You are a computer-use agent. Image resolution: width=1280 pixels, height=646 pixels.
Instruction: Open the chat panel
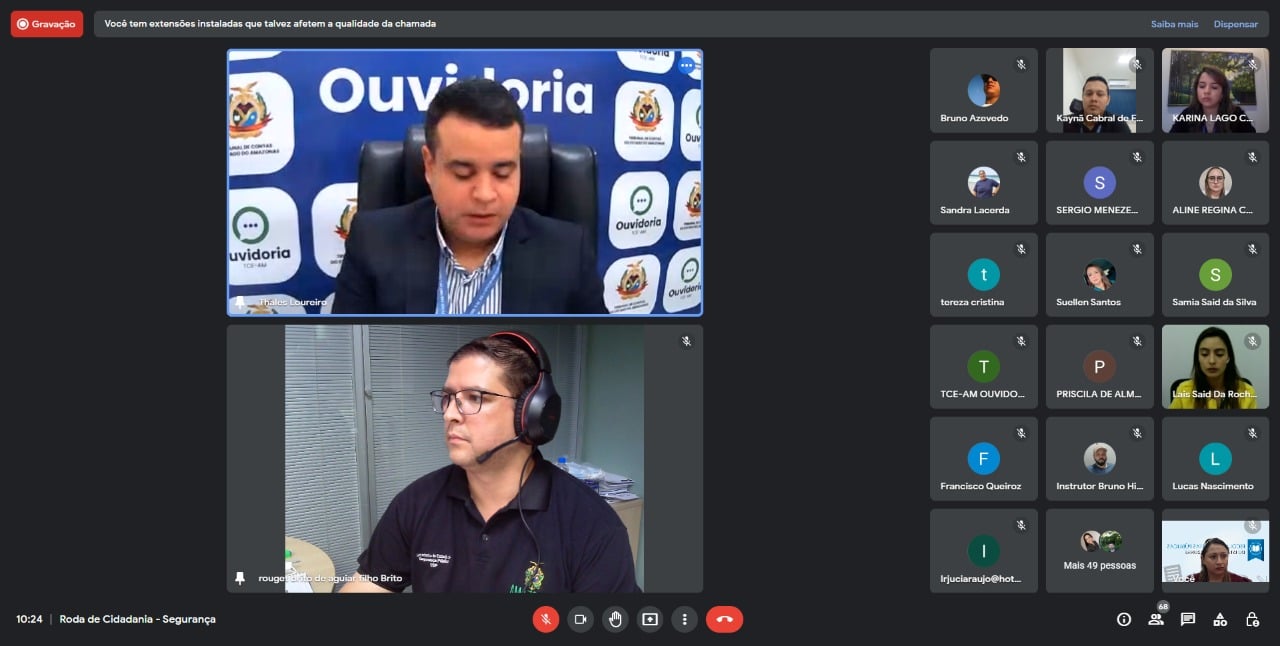pos(1188,619)
